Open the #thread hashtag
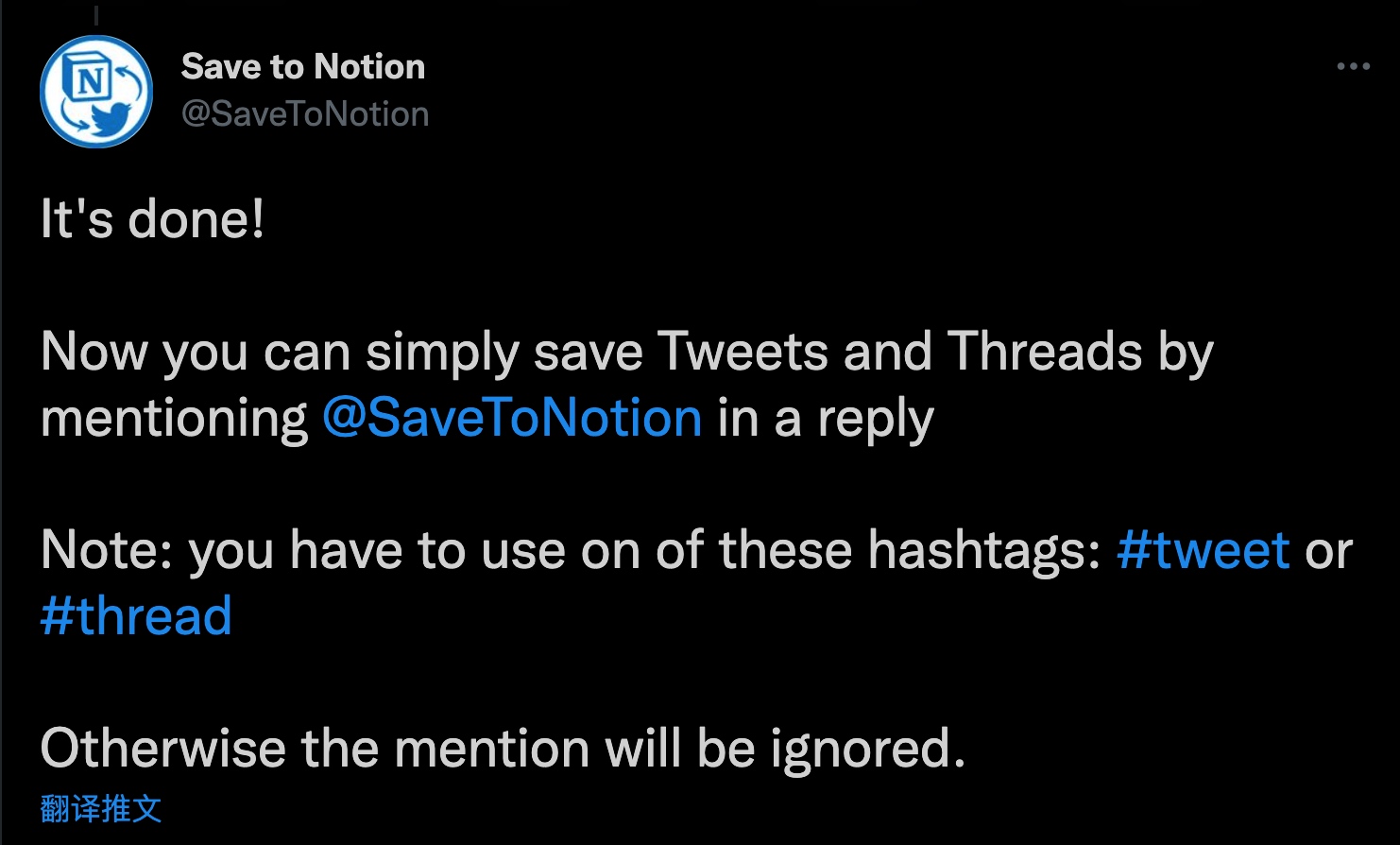Viewport: 1400px width, 845px height. [136, 616]
